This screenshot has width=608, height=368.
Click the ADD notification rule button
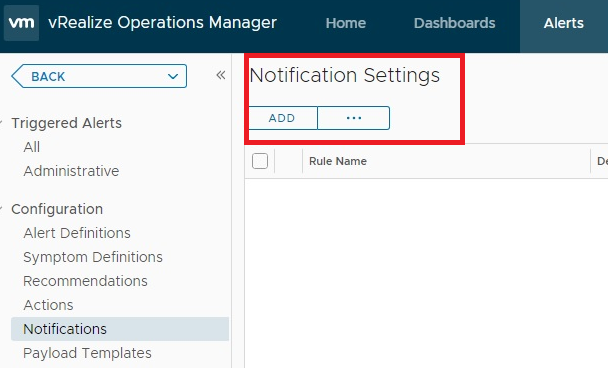point(282,118)
